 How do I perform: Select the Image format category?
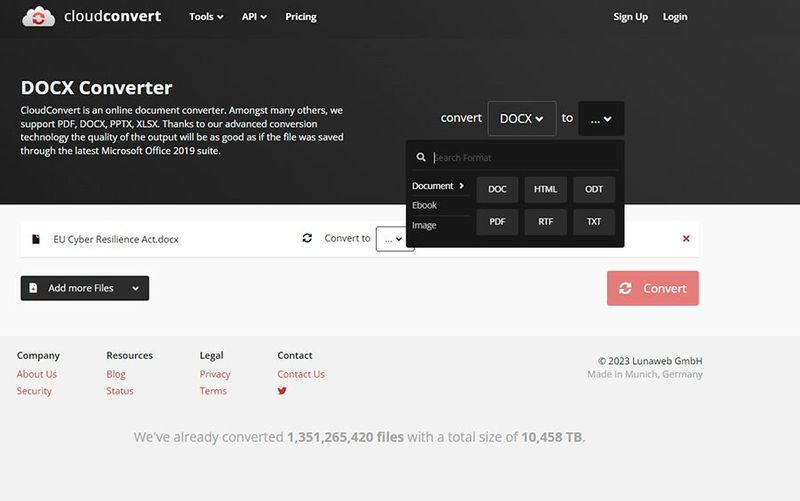click(x=424, y=225)
